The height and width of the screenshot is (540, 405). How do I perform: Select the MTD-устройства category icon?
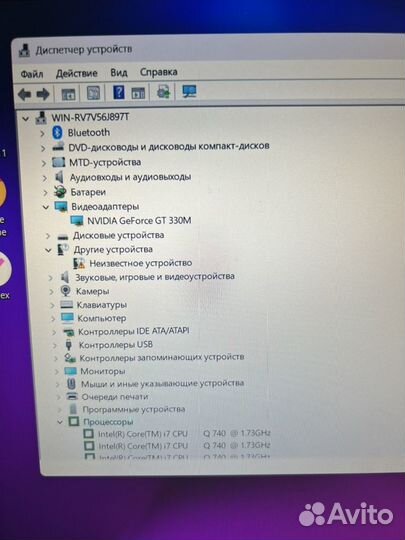pyautogui.click(x=59, y=162)
